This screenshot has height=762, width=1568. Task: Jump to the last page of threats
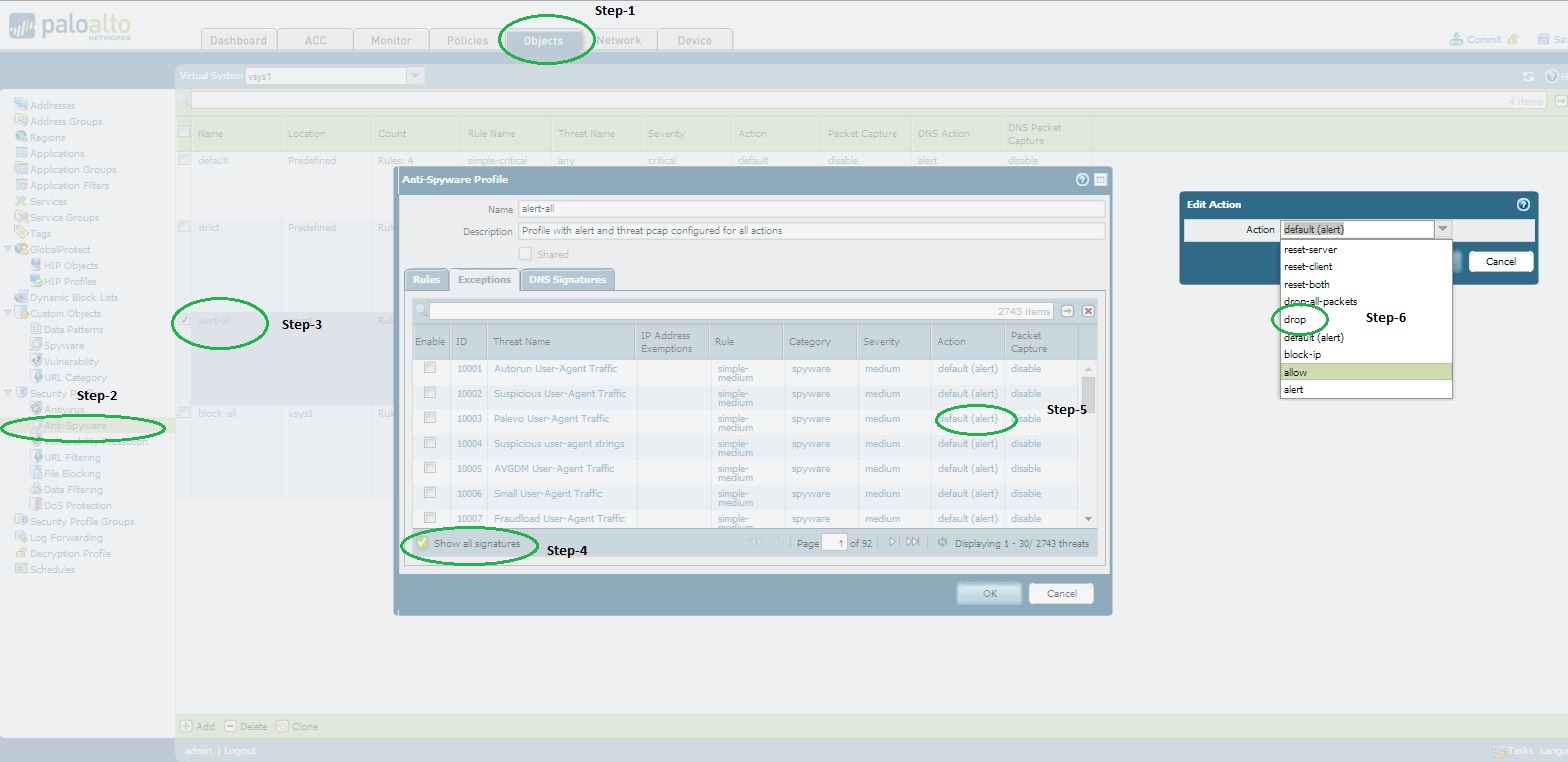click(912, 542)
